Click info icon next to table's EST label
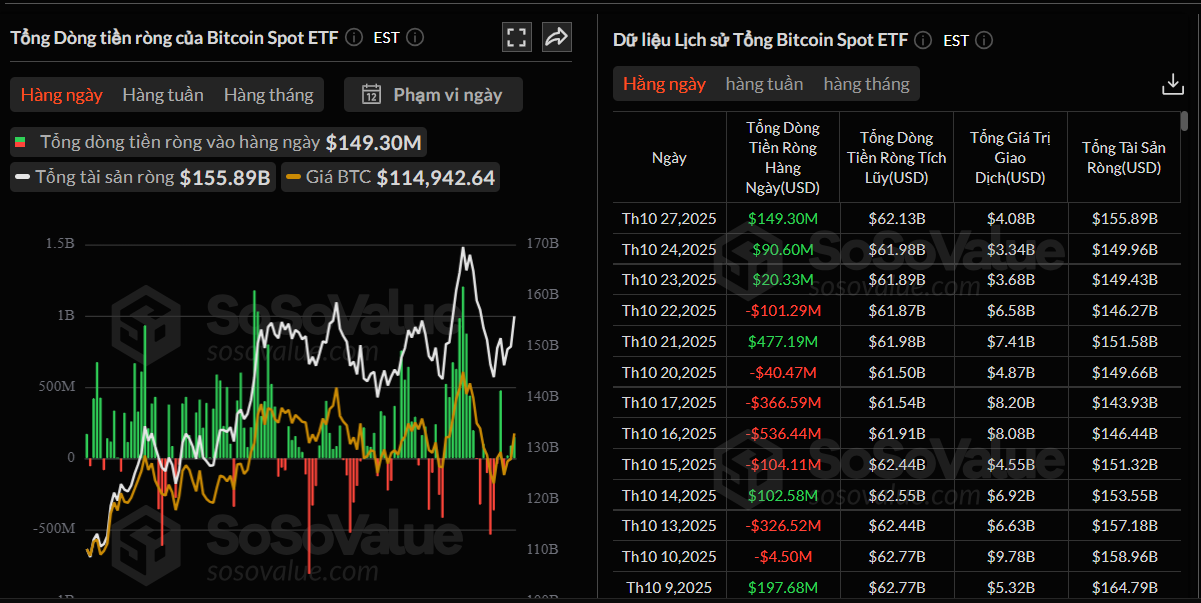 click(984, 40)
